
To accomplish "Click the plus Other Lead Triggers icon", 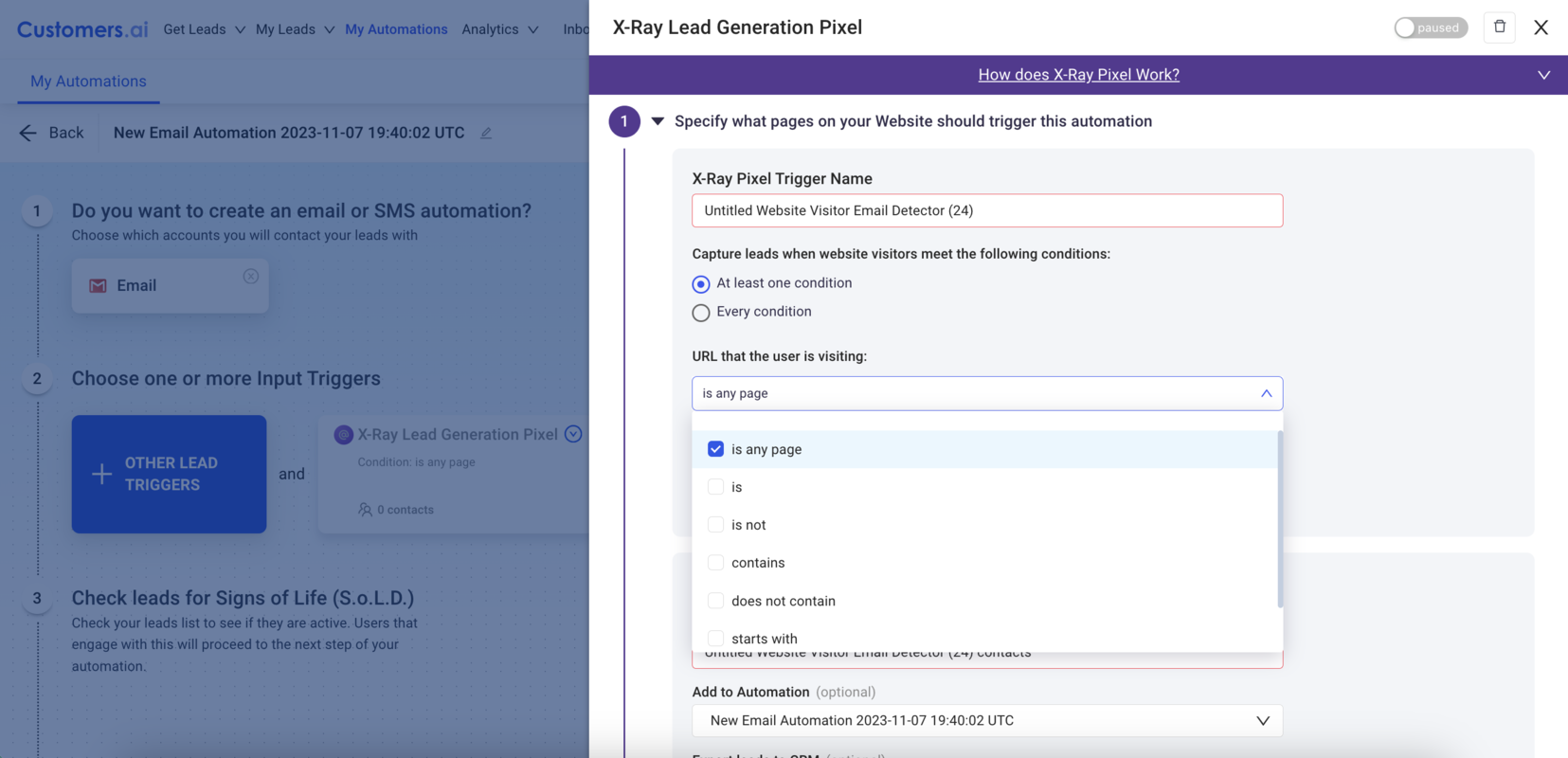I will (x=102, y=475).
